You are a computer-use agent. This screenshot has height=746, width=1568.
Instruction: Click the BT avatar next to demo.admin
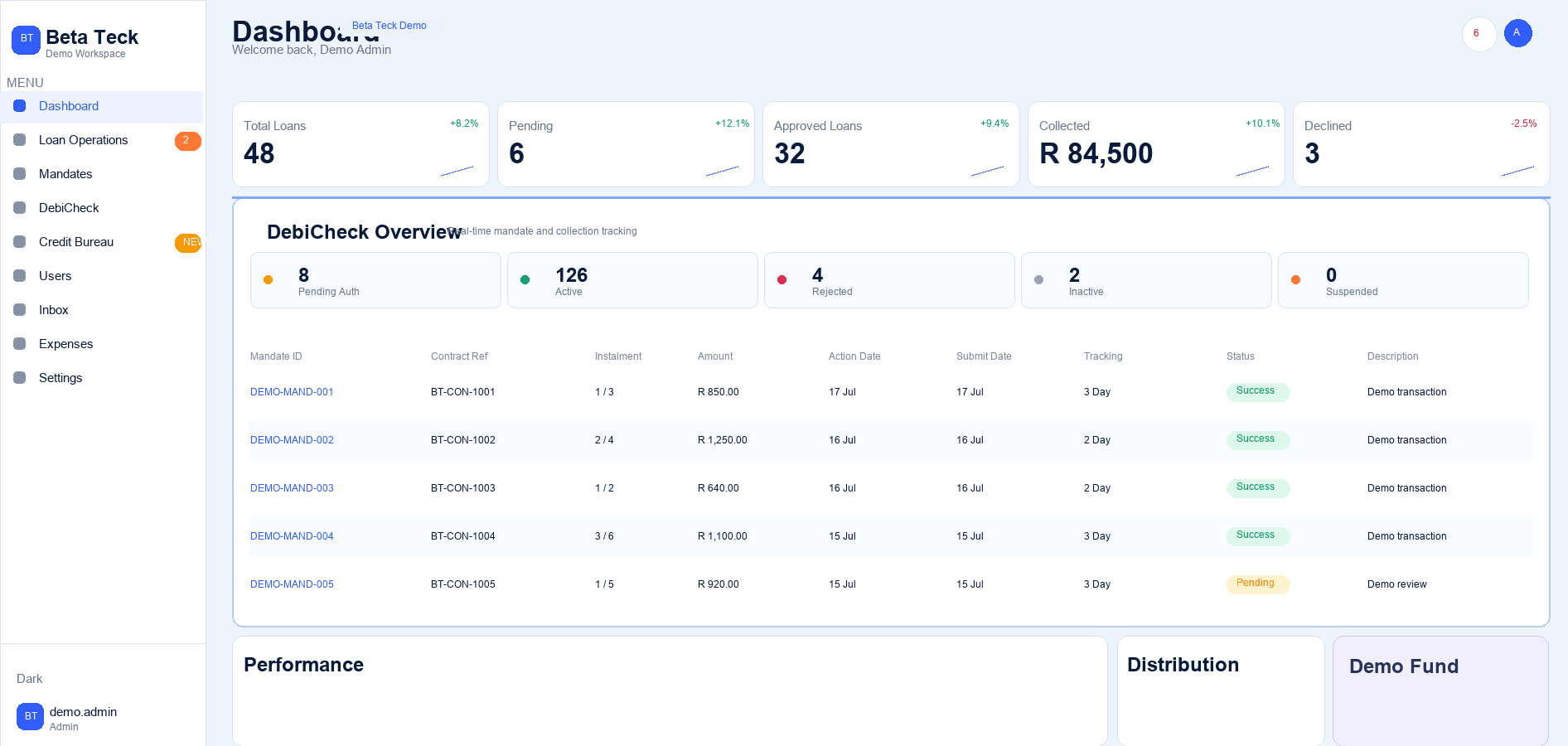click(31, 716)
